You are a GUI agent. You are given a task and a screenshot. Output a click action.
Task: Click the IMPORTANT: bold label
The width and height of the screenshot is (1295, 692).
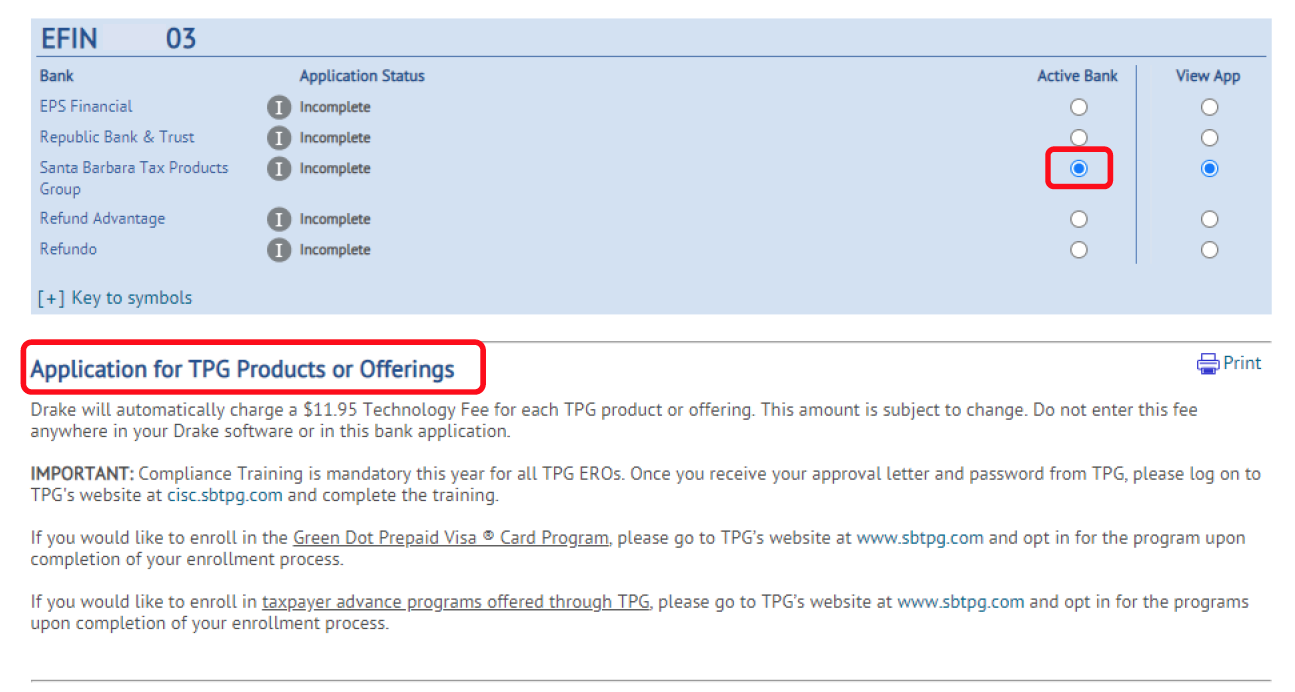pyautogui.click(x=82, y=473)
